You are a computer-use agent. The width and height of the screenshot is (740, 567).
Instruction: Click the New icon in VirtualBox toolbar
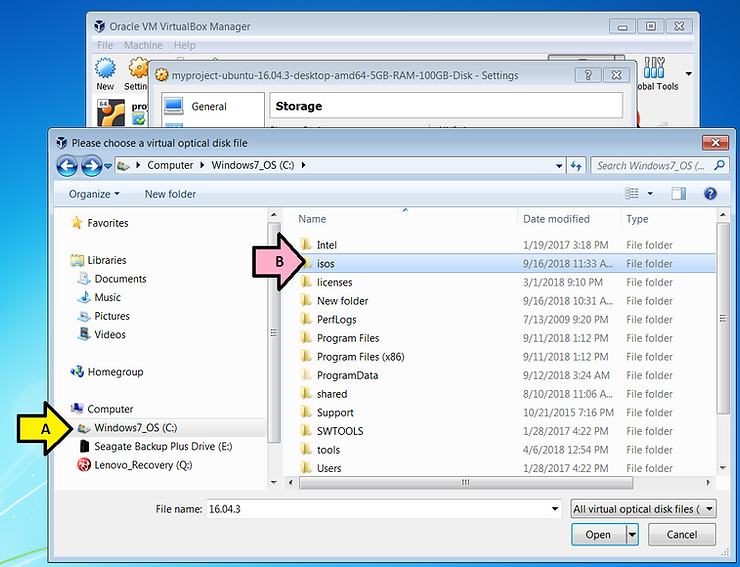(x=105, y=73)
